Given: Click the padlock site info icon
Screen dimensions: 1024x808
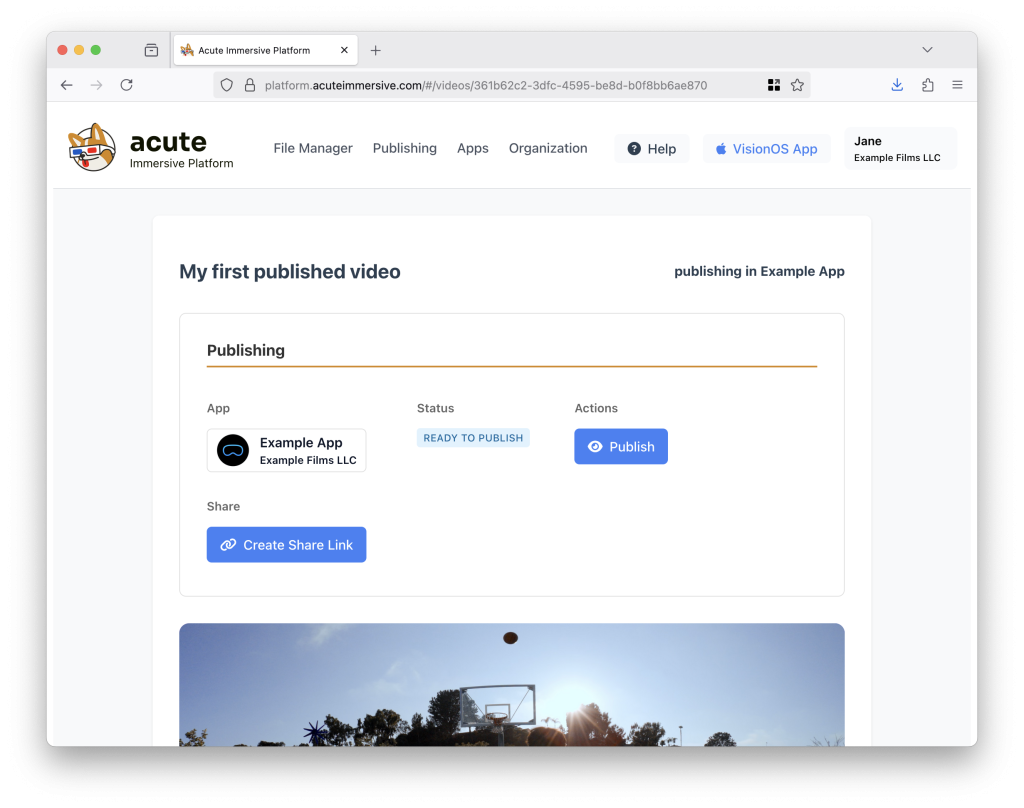Looking at the screenshot, I should click(x=249, y=85).
